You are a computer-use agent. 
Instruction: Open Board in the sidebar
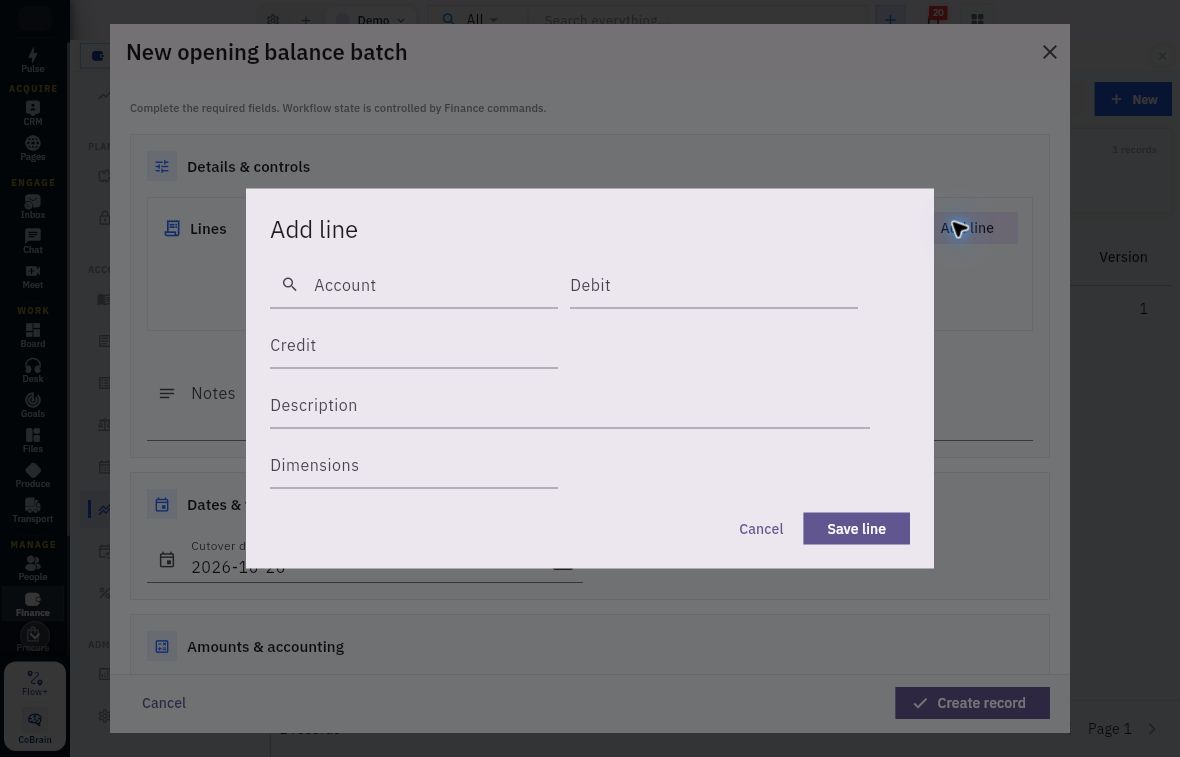pos(32,335)
